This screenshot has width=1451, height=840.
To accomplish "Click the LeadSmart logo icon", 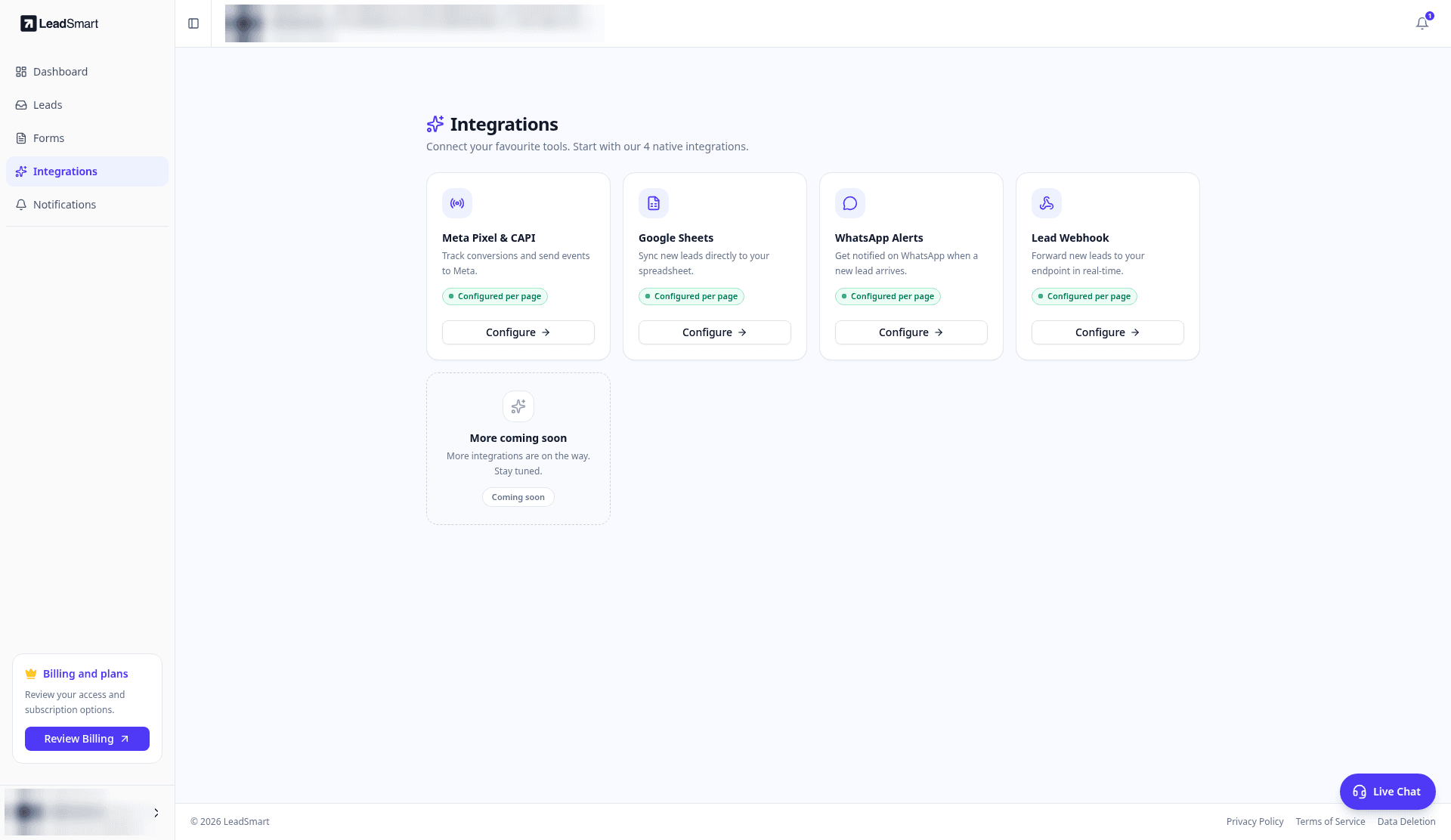I will [28, 23].
